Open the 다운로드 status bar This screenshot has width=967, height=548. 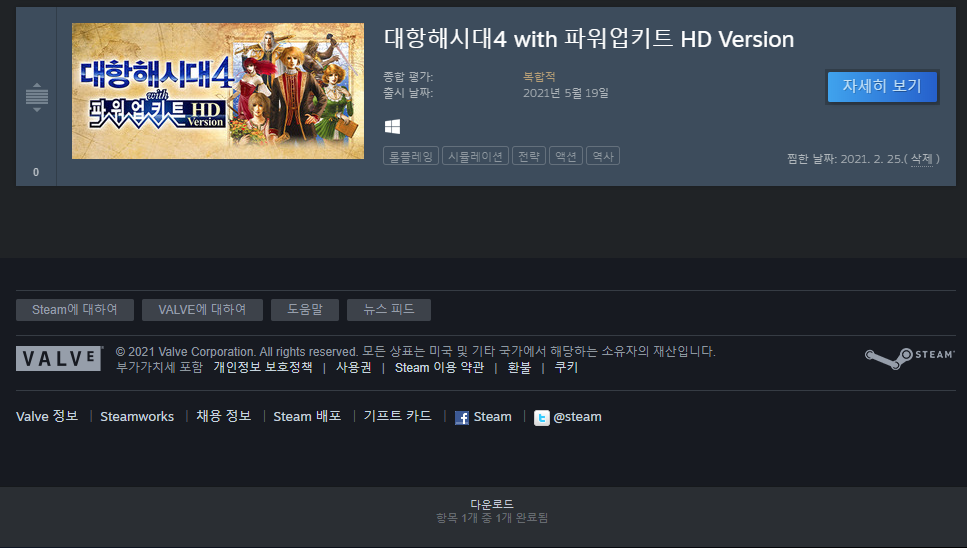[492, 510]
